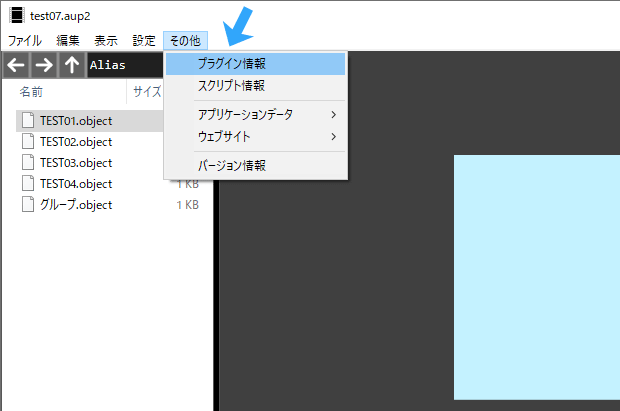Click the TEST04.object file icon
Viewport: 620px width, 411px height.
pos(28,184)
